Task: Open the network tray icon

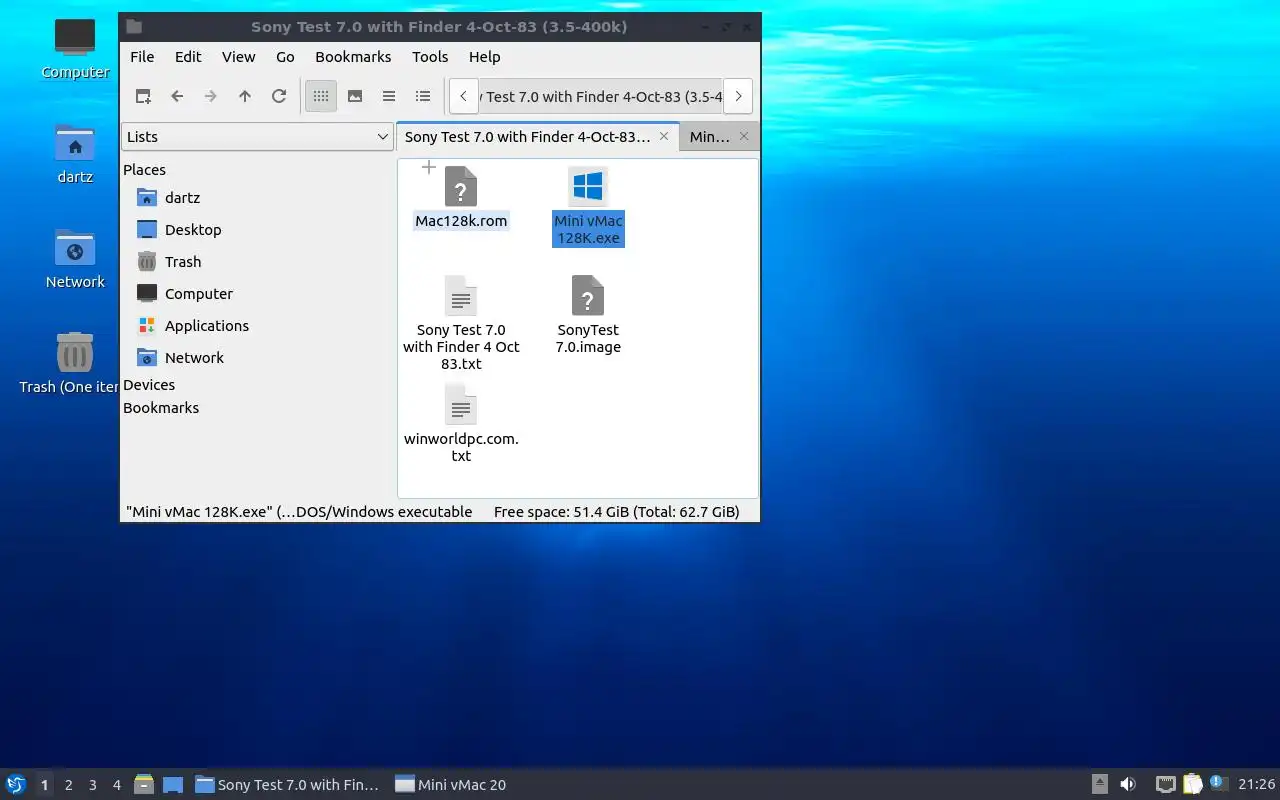Action: pos(1165,785)
